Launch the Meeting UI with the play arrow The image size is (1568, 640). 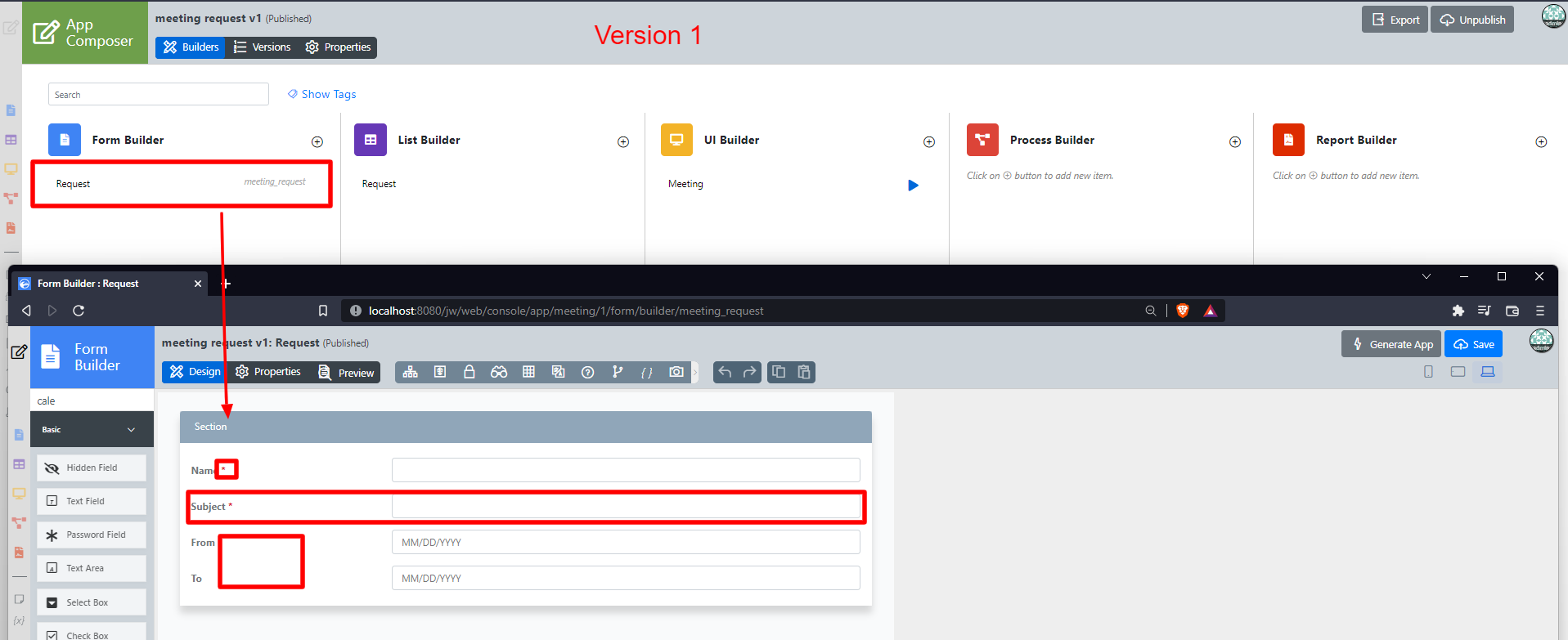tap(914, 186)
